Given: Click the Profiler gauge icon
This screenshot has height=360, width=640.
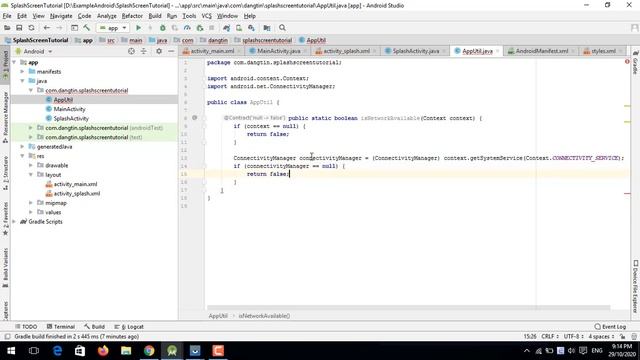Looking at the screenshot, I should 187,28.
